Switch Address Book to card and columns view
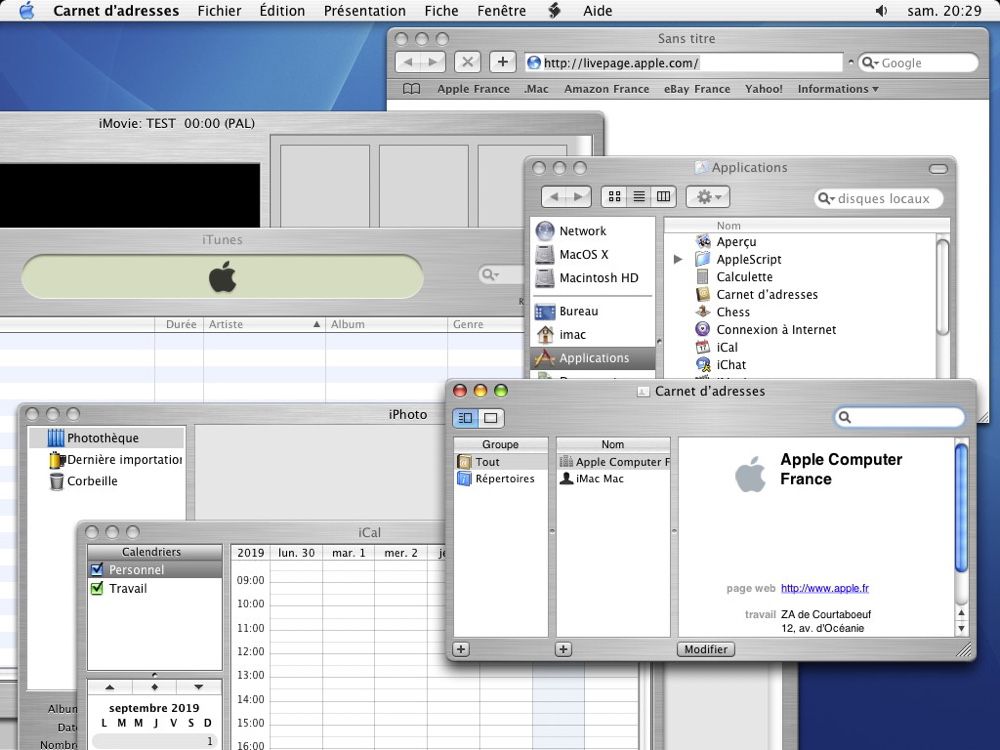The width and height of the screenshot is (1000, 750). tap(465, 418)
